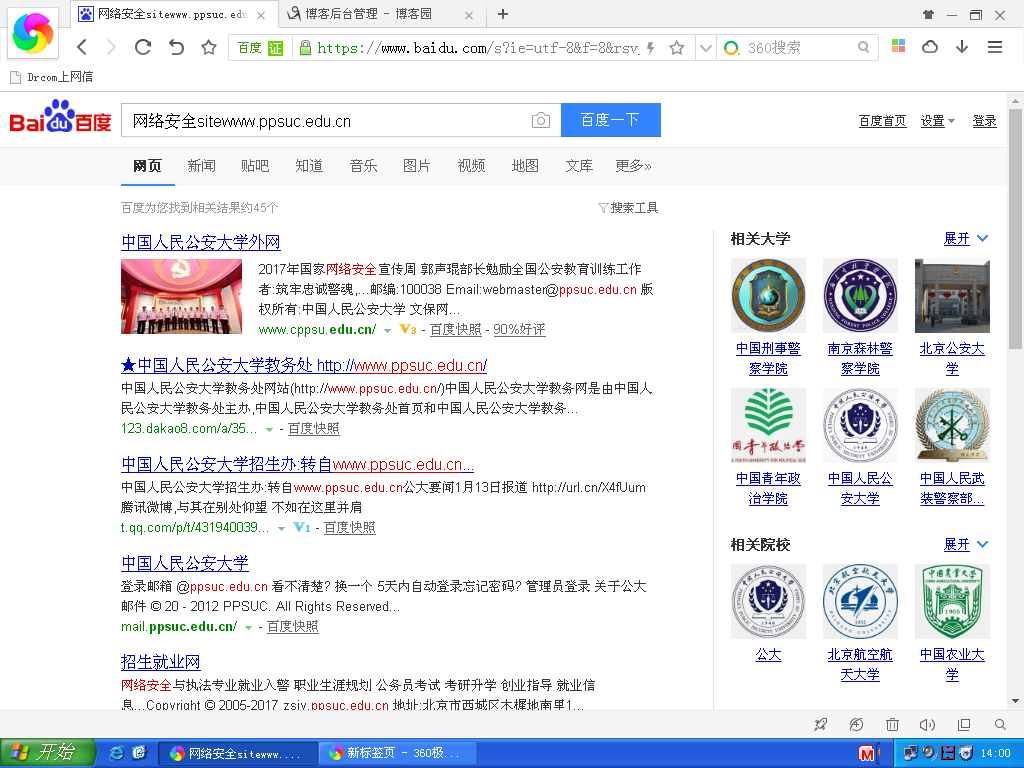Open a new tab with plus button
The width and height of the screenshot is (1024, 768).
(x=502, y=14)
